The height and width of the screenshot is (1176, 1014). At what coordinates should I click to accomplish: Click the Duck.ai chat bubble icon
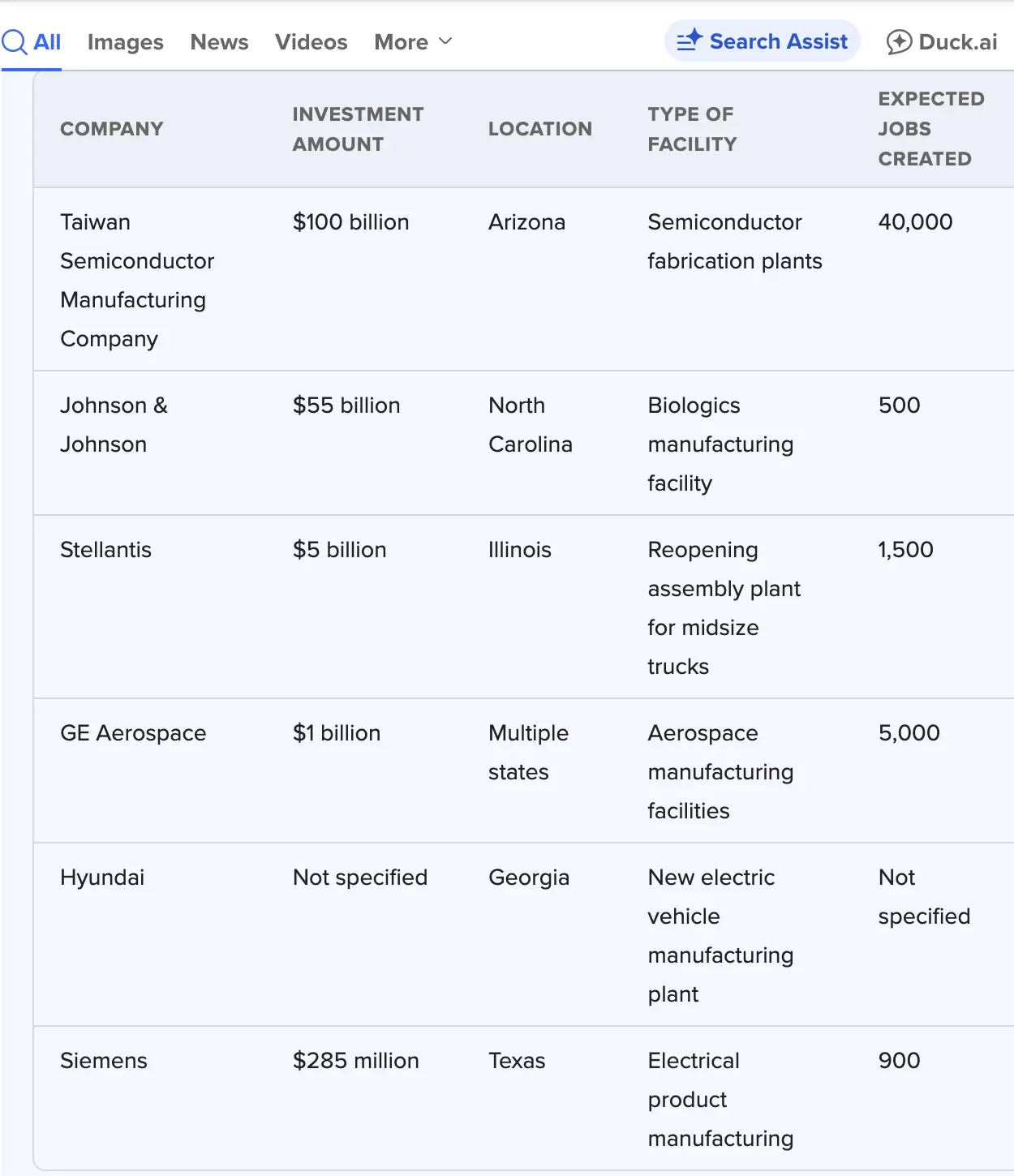(899, 41)
